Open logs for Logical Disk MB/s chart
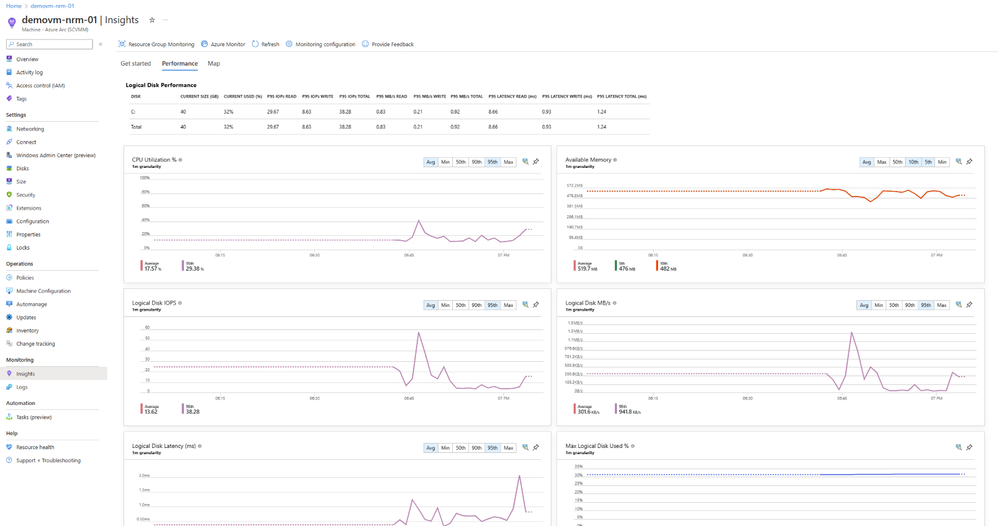Image resolution: width=998 pixels, height=526 pixels. tap(959, 305)
